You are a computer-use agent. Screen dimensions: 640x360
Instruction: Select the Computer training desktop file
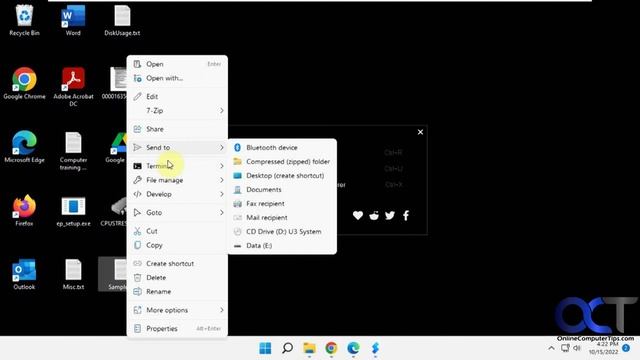coord(73,151)
